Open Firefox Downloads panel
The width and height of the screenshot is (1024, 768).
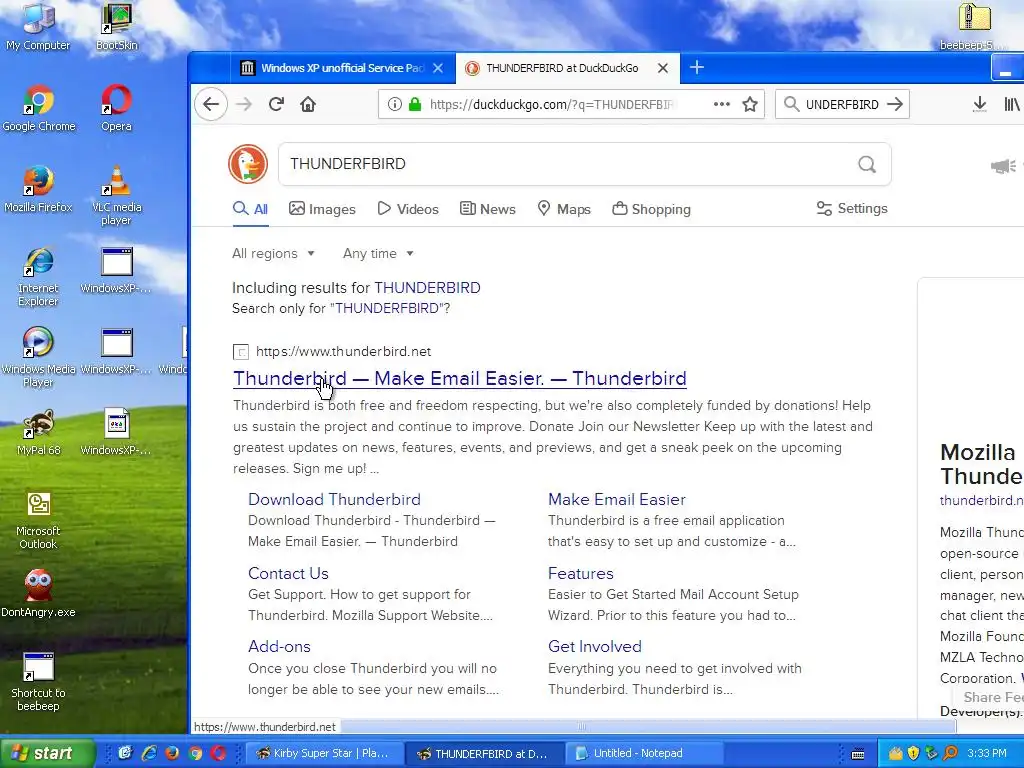[x=979, y=104]
